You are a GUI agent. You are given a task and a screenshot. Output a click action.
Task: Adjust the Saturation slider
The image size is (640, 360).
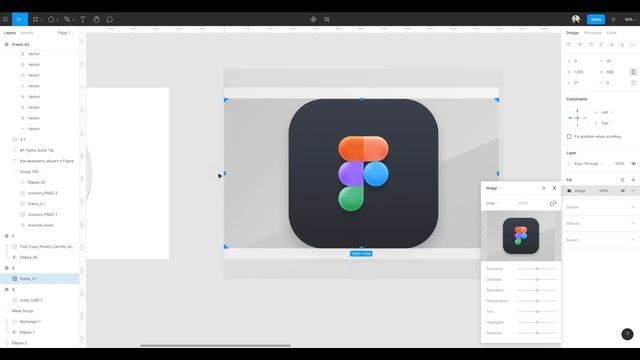click(x=537, y=290)
